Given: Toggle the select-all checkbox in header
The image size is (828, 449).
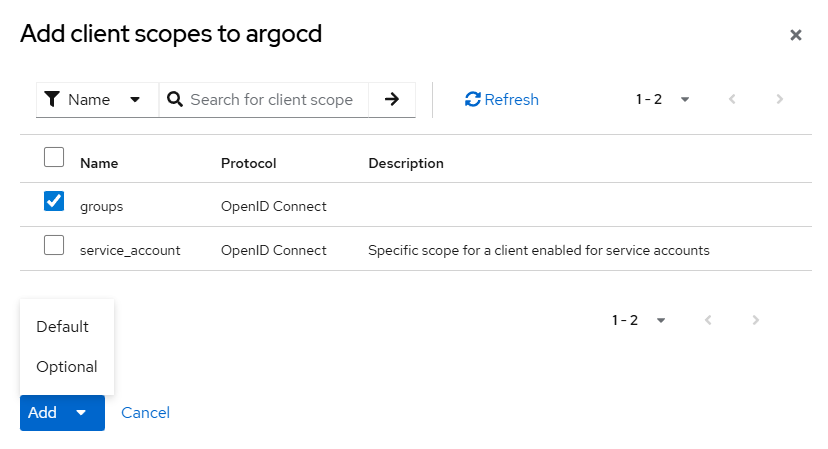Looking at the screenshot, I should pyautogui.click(x=54, y=157).
